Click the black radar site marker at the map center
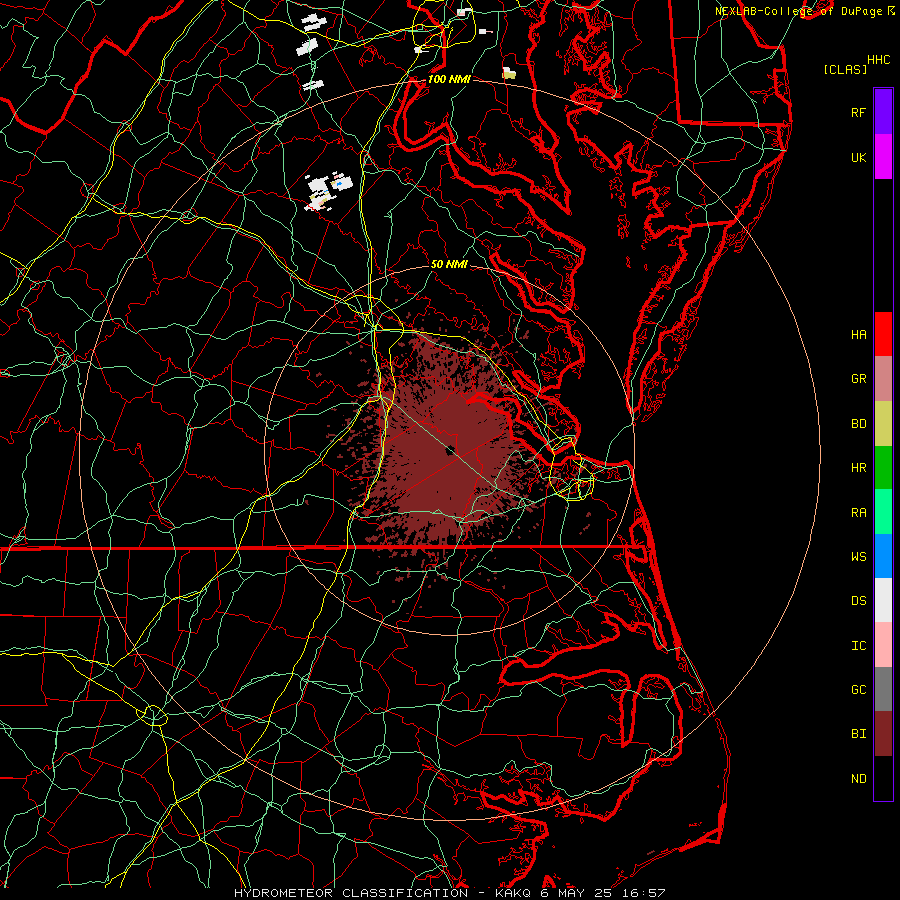This screenshot has height=900, width=900. [451, 451]
